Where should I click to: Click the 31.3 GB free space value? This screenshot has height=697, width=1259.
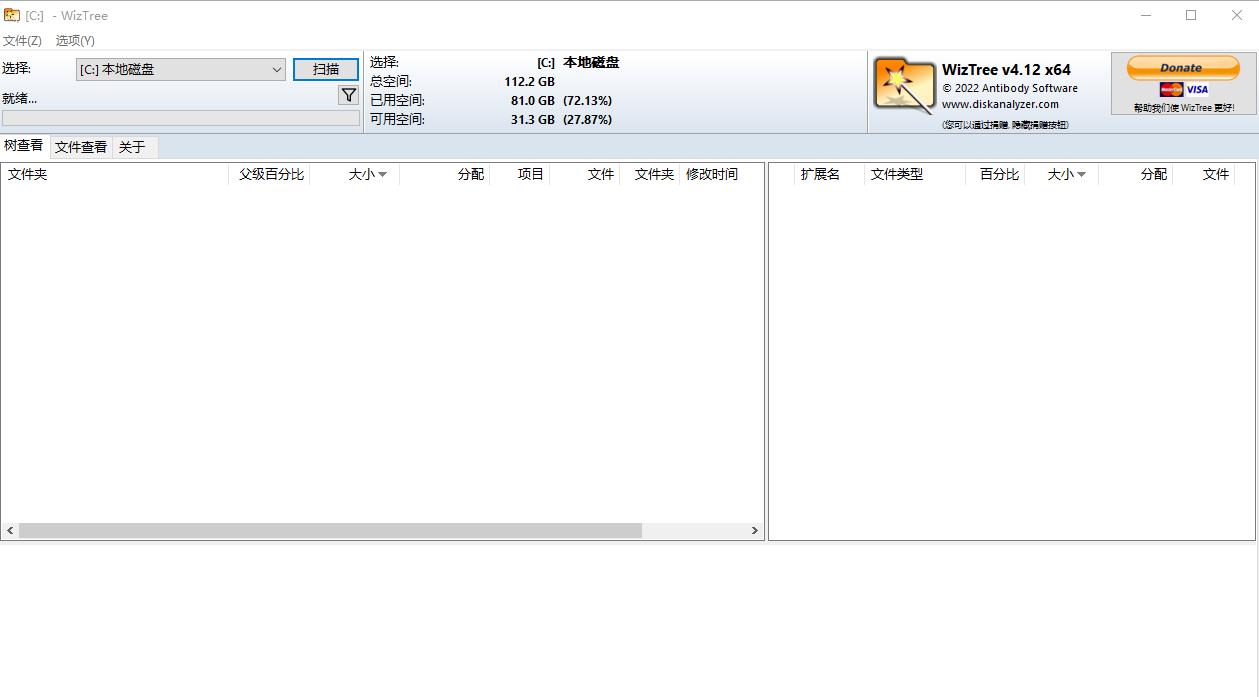pyautogui.click(x=532, y=119)
